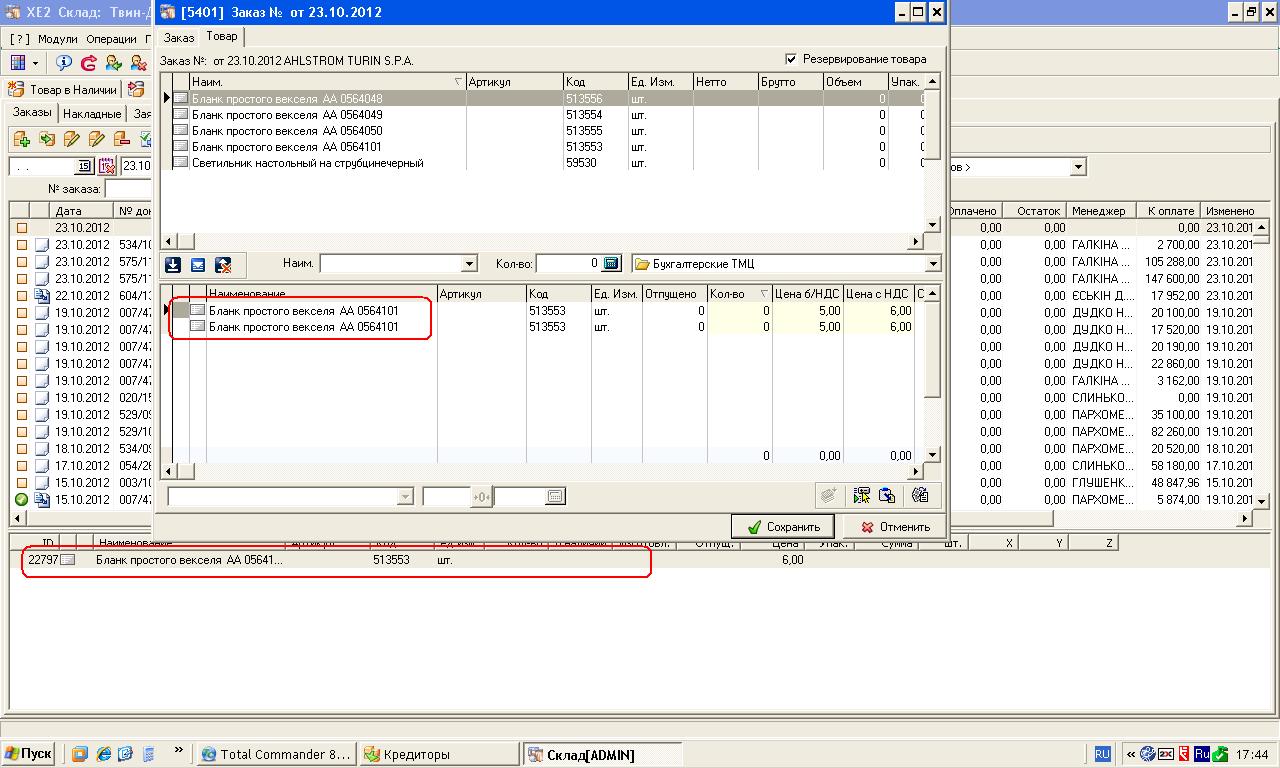The image size is (1280, 768).
Task: Switch to the Заказ tab
Action: (x=179, y=37)
